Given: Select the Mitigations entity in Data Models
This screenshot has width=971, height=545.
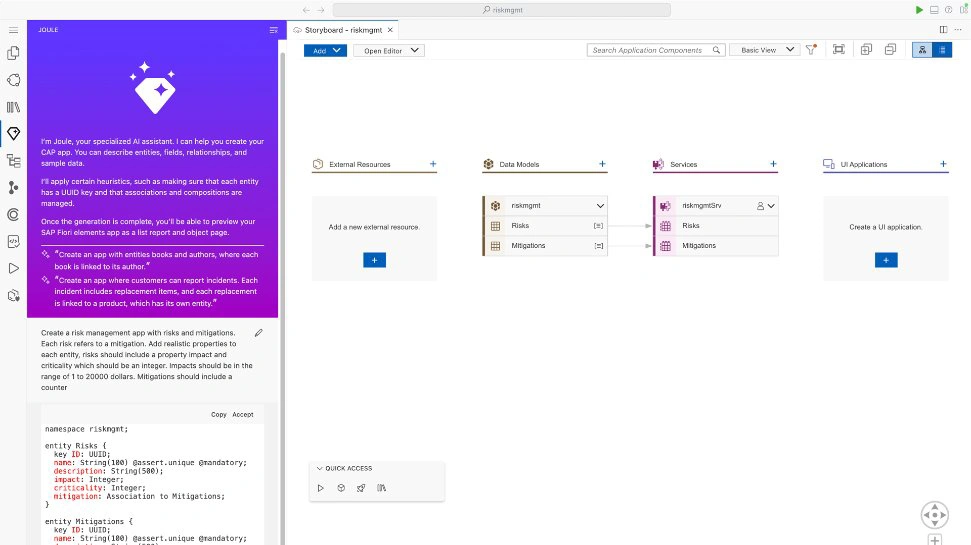Looking at the screenshot, I should [545, 245].
